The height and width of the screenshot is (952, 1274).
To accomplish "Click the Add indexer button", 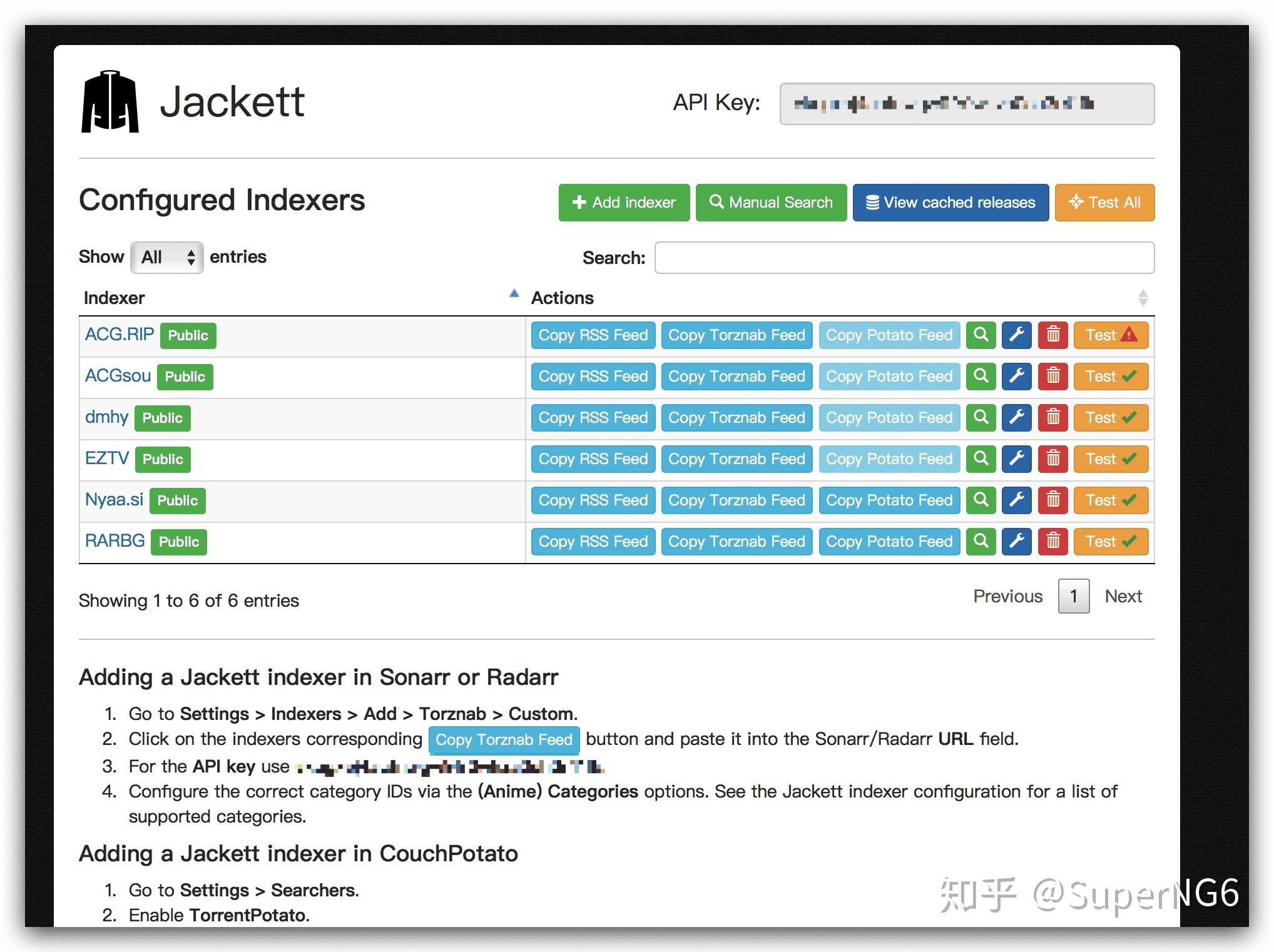I will [624, 203].
